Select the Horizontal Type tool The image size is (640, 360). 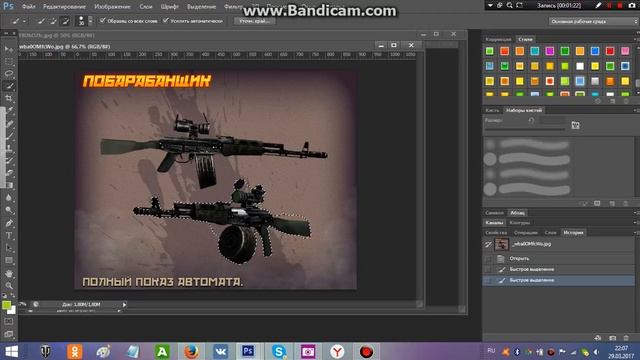click(9, 236)
